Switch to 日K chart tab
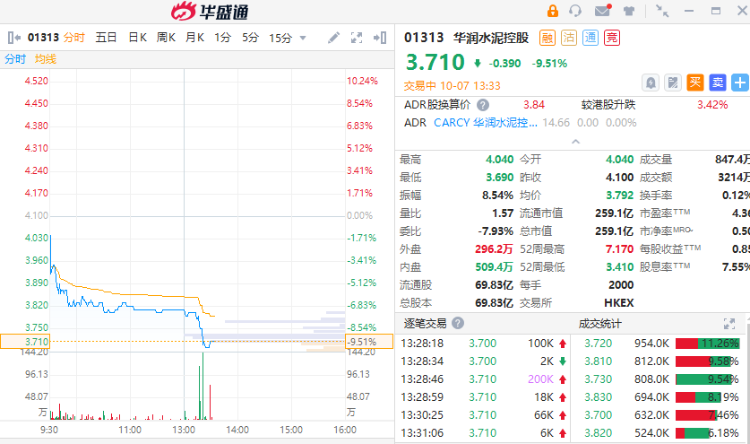 pos(138,38)
